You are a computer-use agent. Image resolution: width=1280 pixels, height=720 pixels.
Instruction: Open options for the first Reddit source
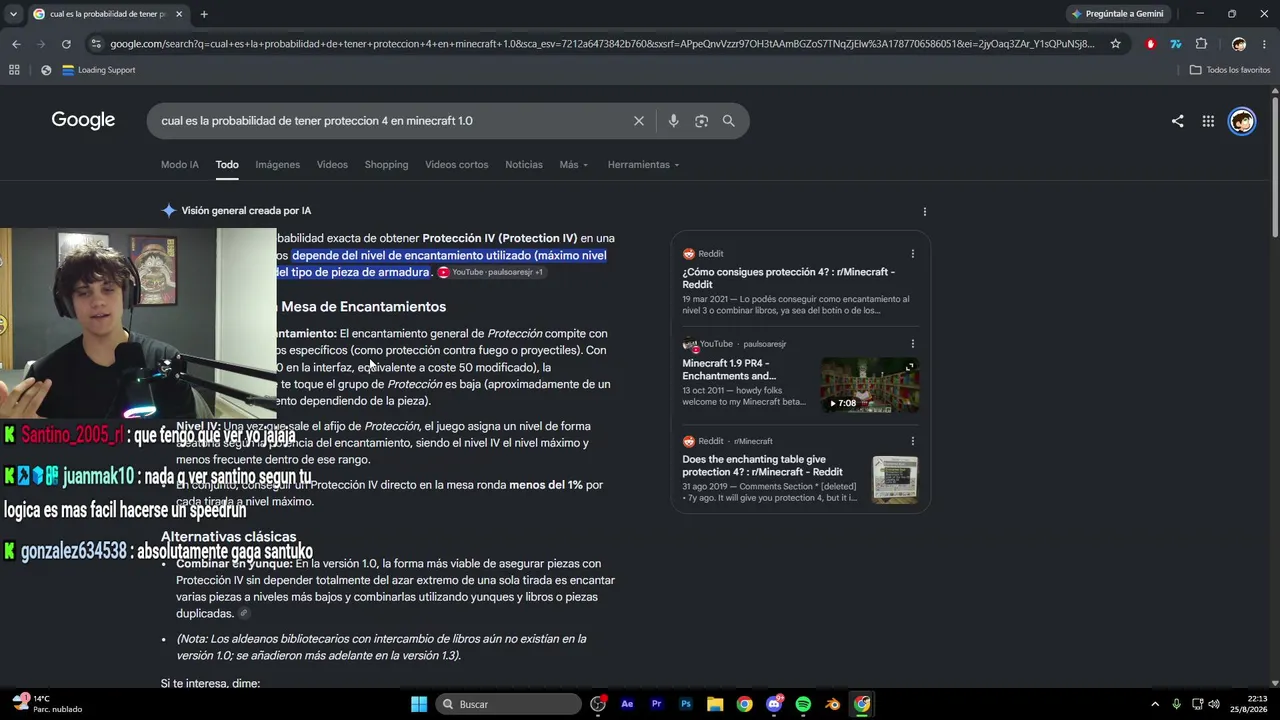pos(912,254)
